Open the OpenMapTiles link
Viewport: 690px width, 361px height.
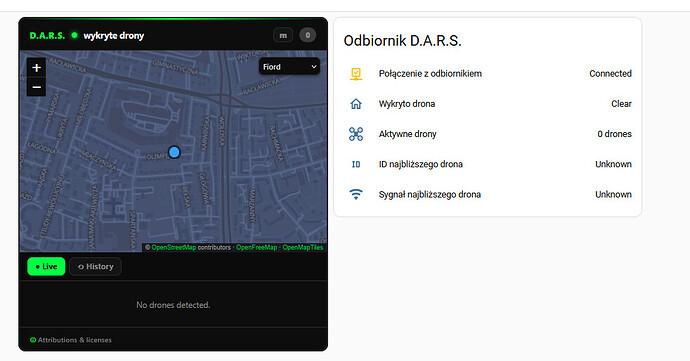pyautogui.click(x=303, y=247)
